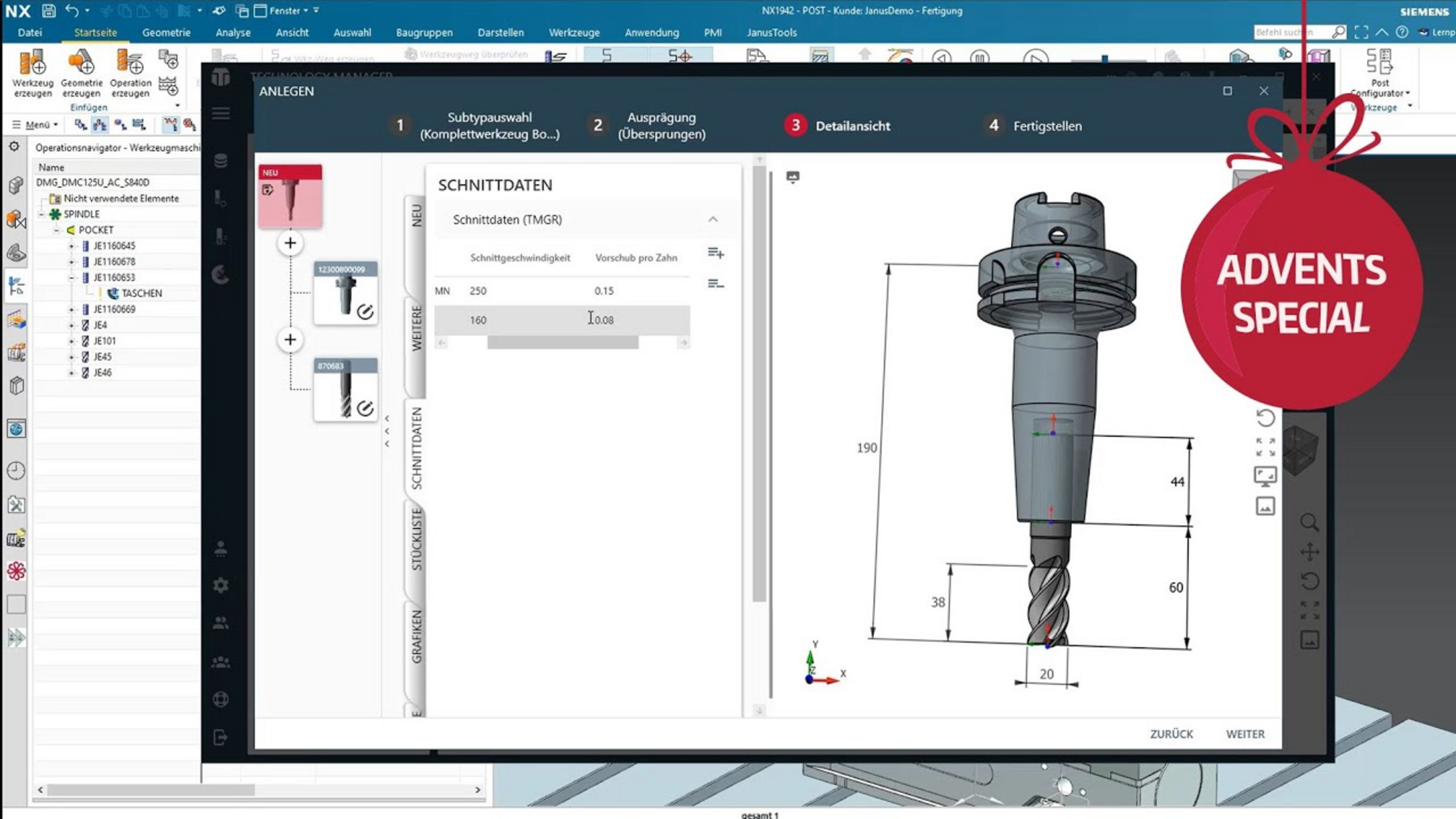Screen dimensions: 1456x819
Task: Select the TASCHEN operation in the tree
Action: 141,293
